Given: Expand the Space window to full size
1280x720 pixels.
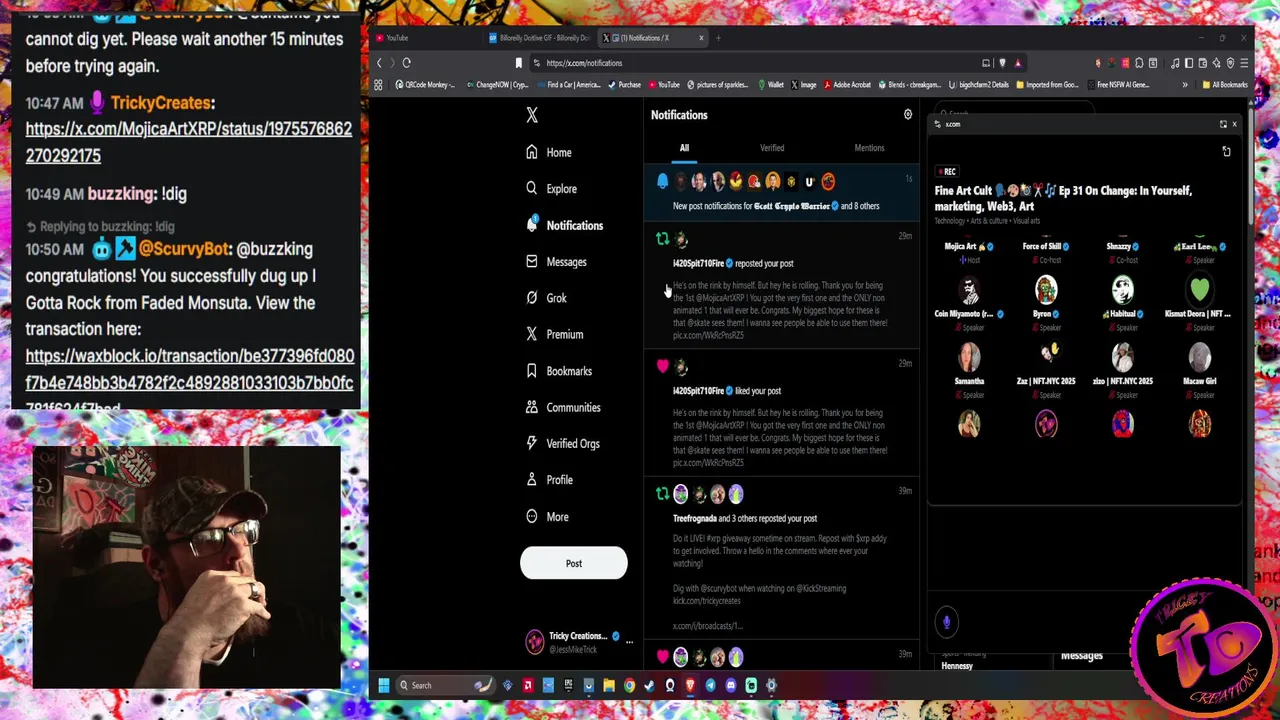Looking at the screenshot, I should click(1223, 124).
